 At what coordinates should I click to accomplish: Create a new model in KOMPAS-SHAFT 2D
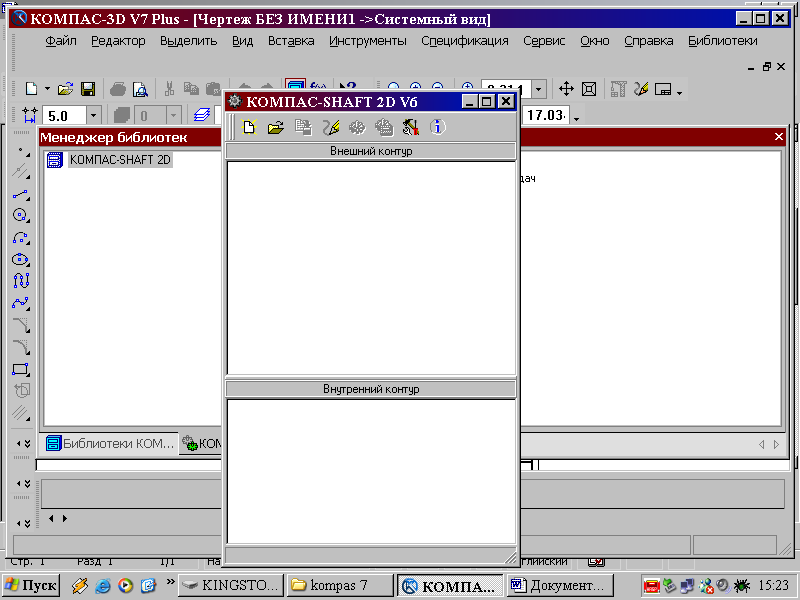(x=249, y=127)
